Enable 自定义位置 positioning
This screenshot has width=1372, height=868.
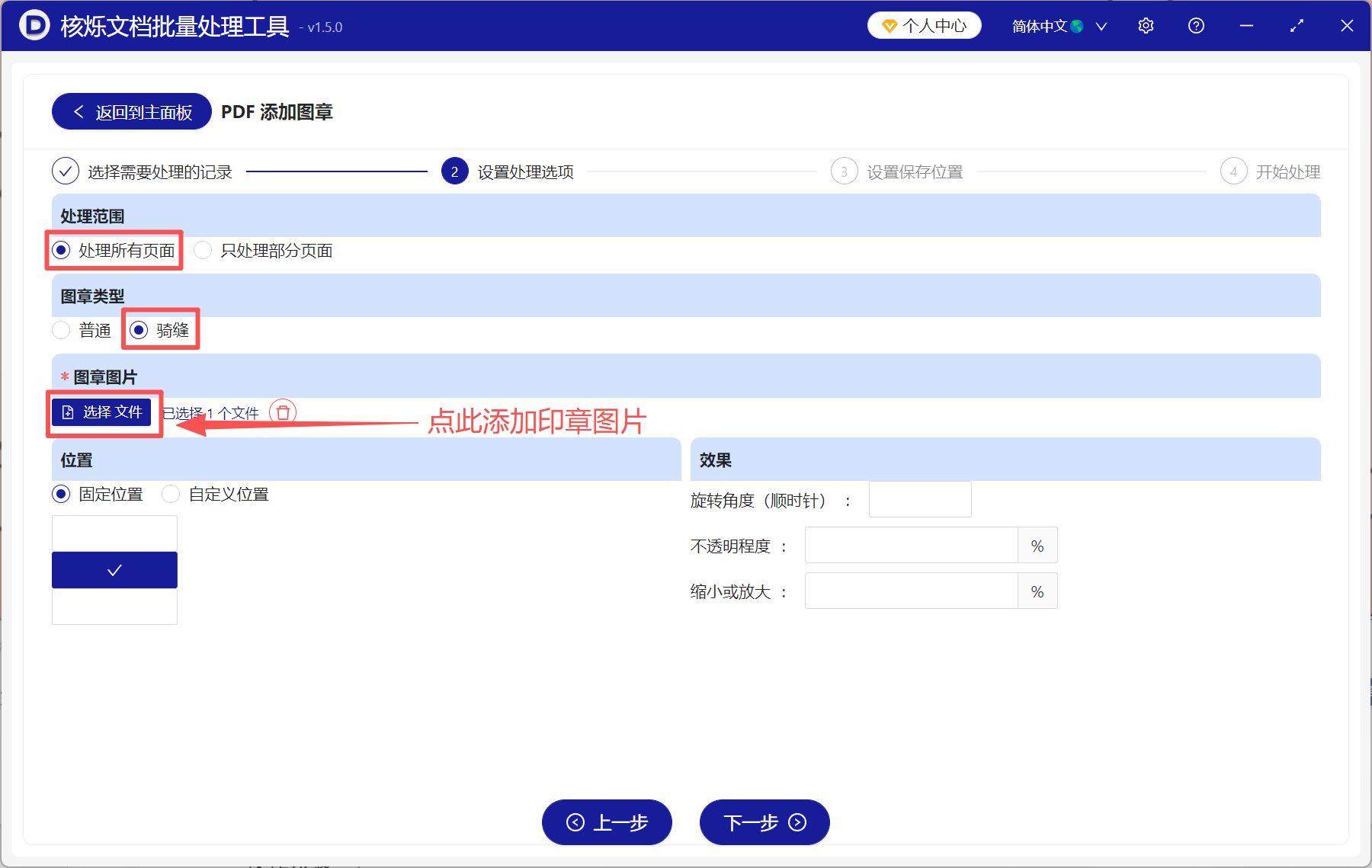(171, 494)
